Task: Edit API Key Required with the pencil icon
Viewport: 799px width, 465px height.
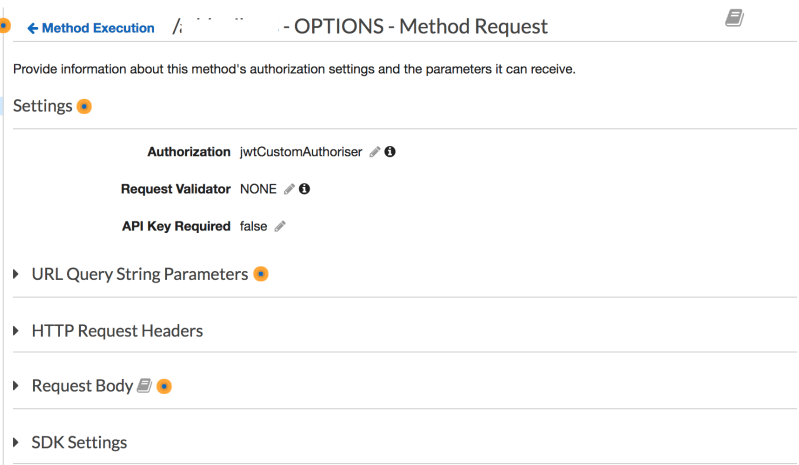Action: 280,226
